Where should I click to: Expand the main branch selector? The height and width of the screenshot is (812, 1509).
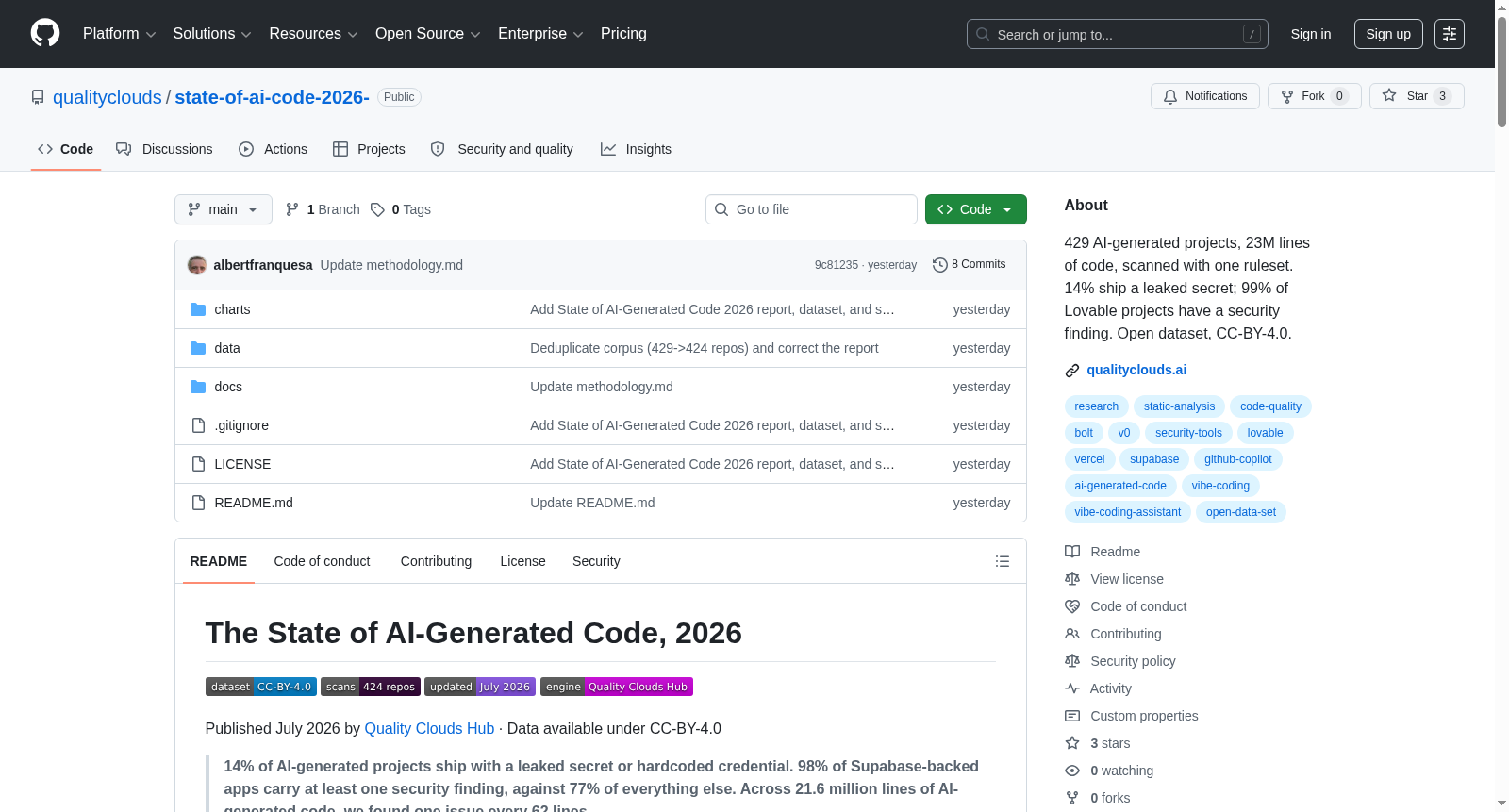click(223, 209)
